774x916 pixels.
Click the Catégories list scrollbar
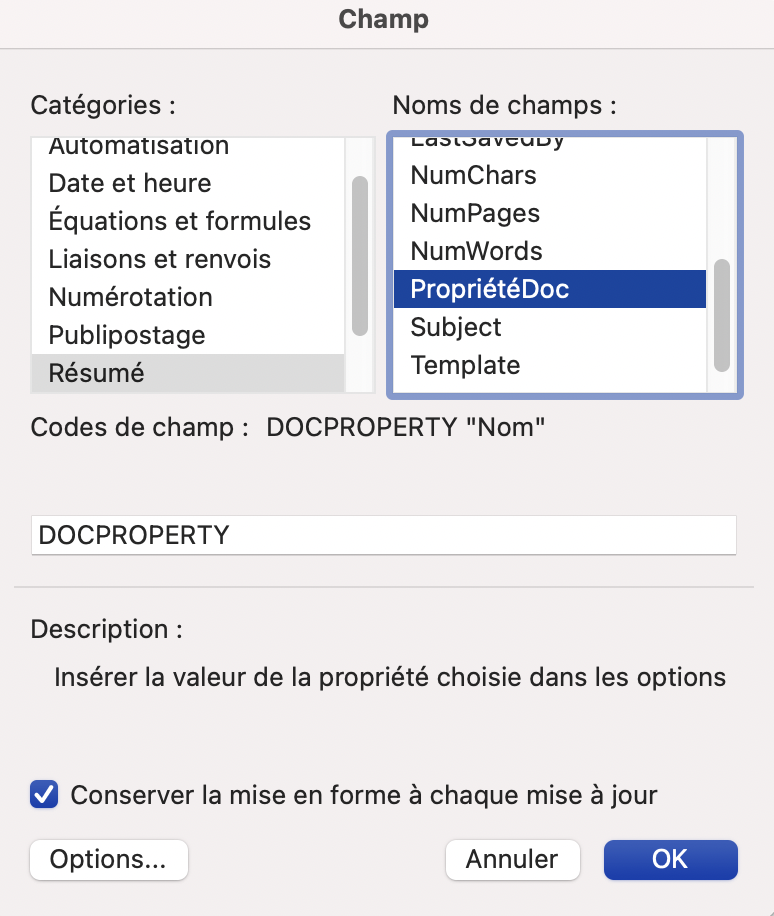(360, 255)
